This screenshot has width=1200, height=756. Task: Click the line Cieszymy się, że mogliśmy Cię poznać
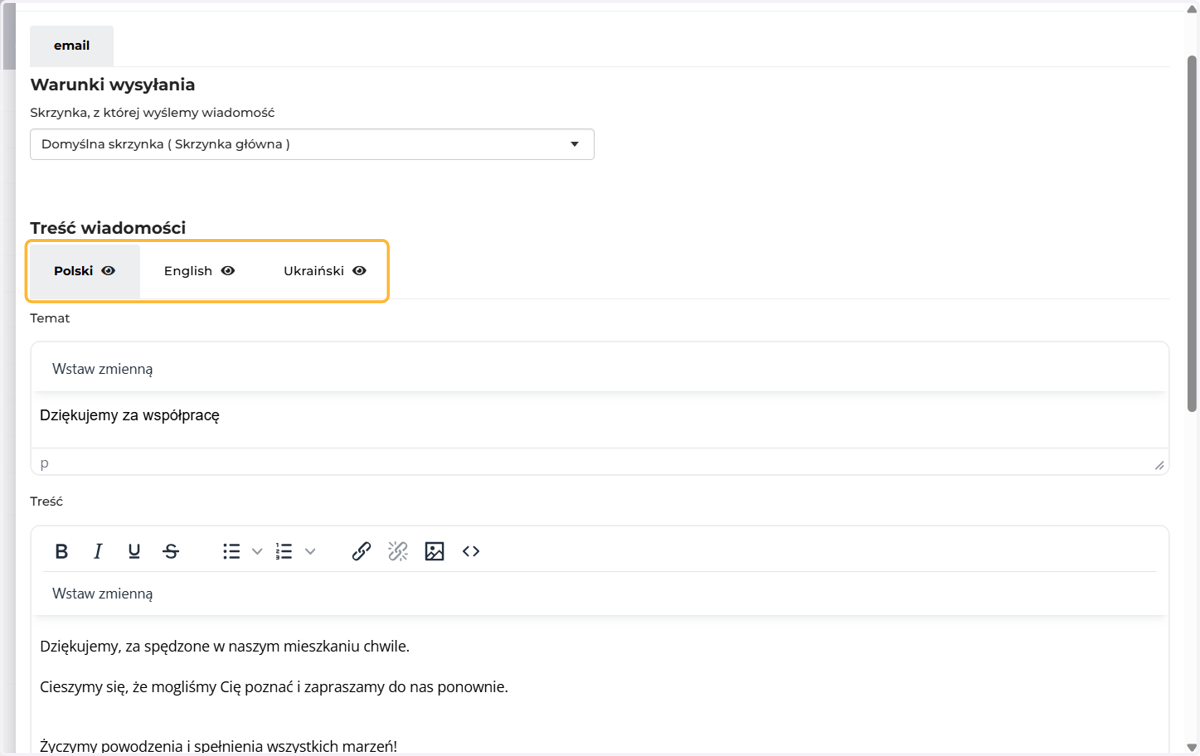(x=274, y=687)
